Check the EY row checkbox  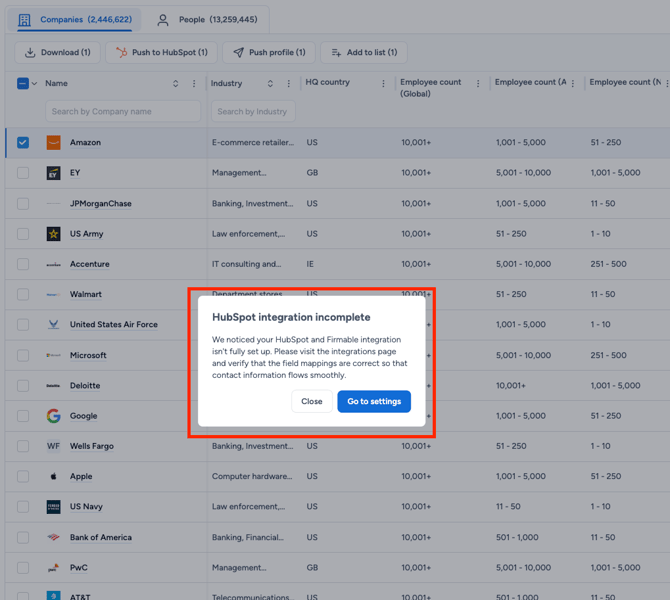point(23,173)
